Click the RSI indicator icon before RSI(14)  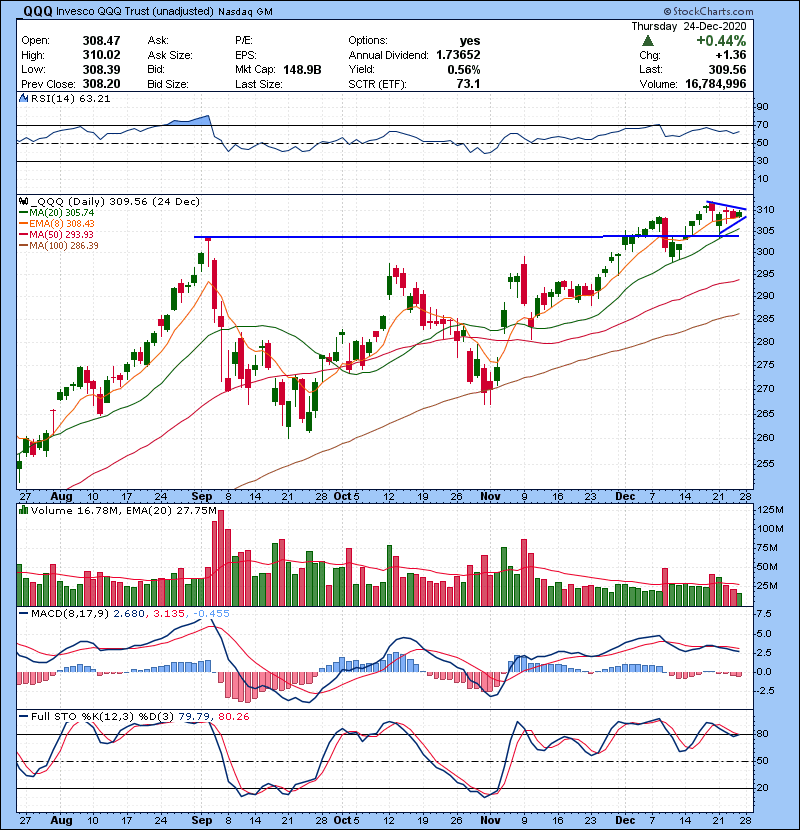pyautogui.click(x=23, y=98)
